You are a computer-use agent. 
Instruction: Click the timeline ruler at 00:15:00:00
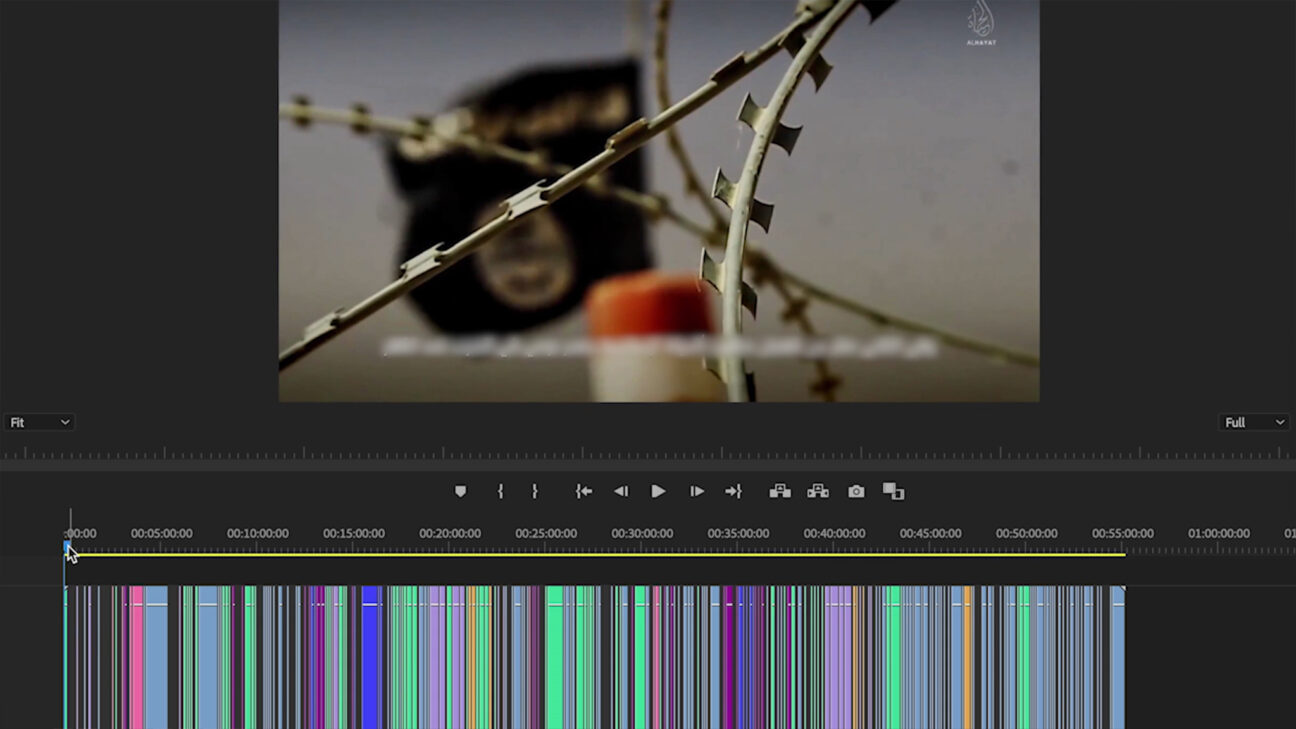[x=354, y=534]
